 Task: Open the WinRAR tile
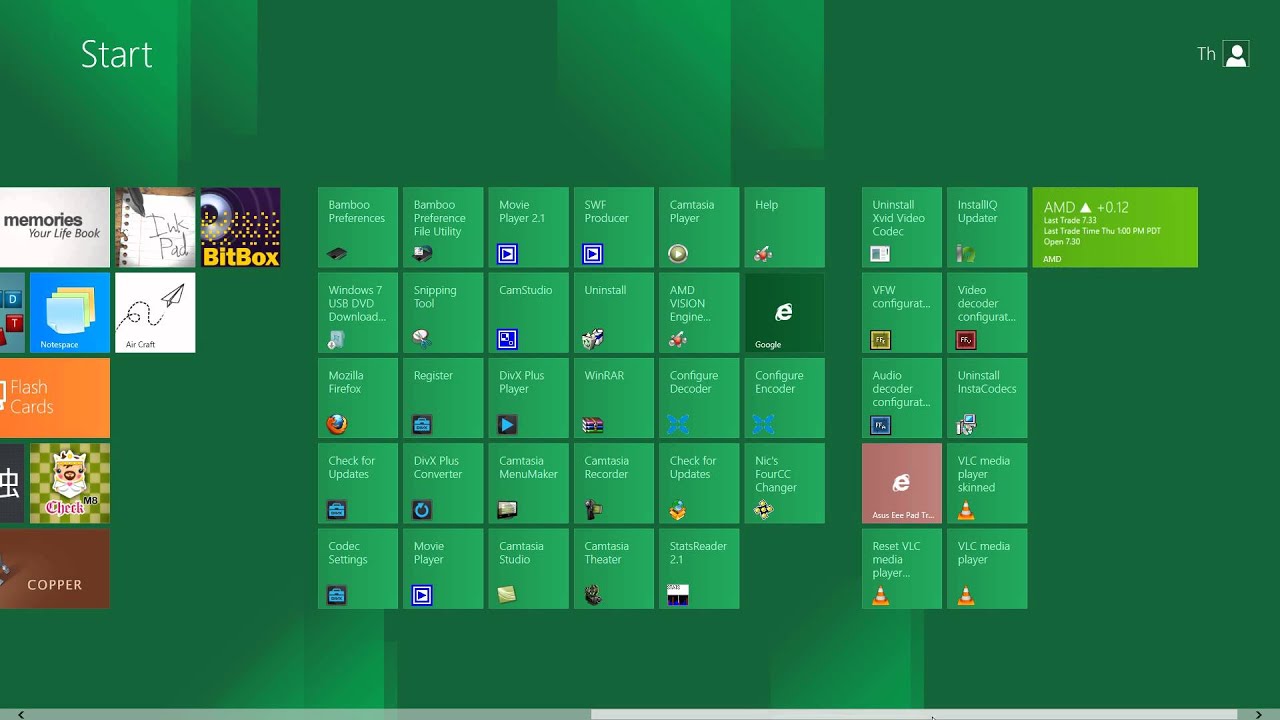point(613,398)
